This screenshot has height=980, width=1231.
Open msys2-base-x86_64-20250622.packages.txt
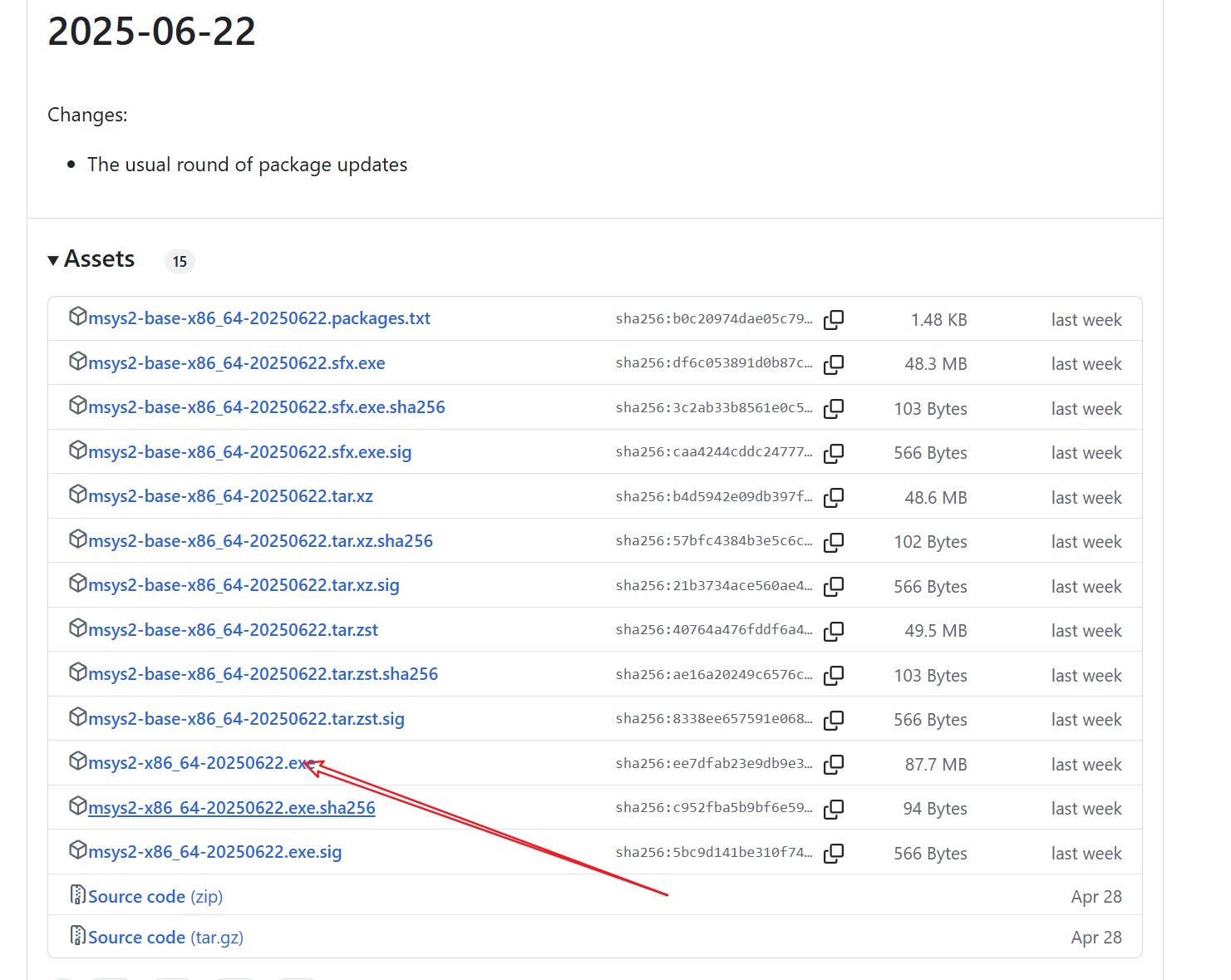[x=259, y=318]
